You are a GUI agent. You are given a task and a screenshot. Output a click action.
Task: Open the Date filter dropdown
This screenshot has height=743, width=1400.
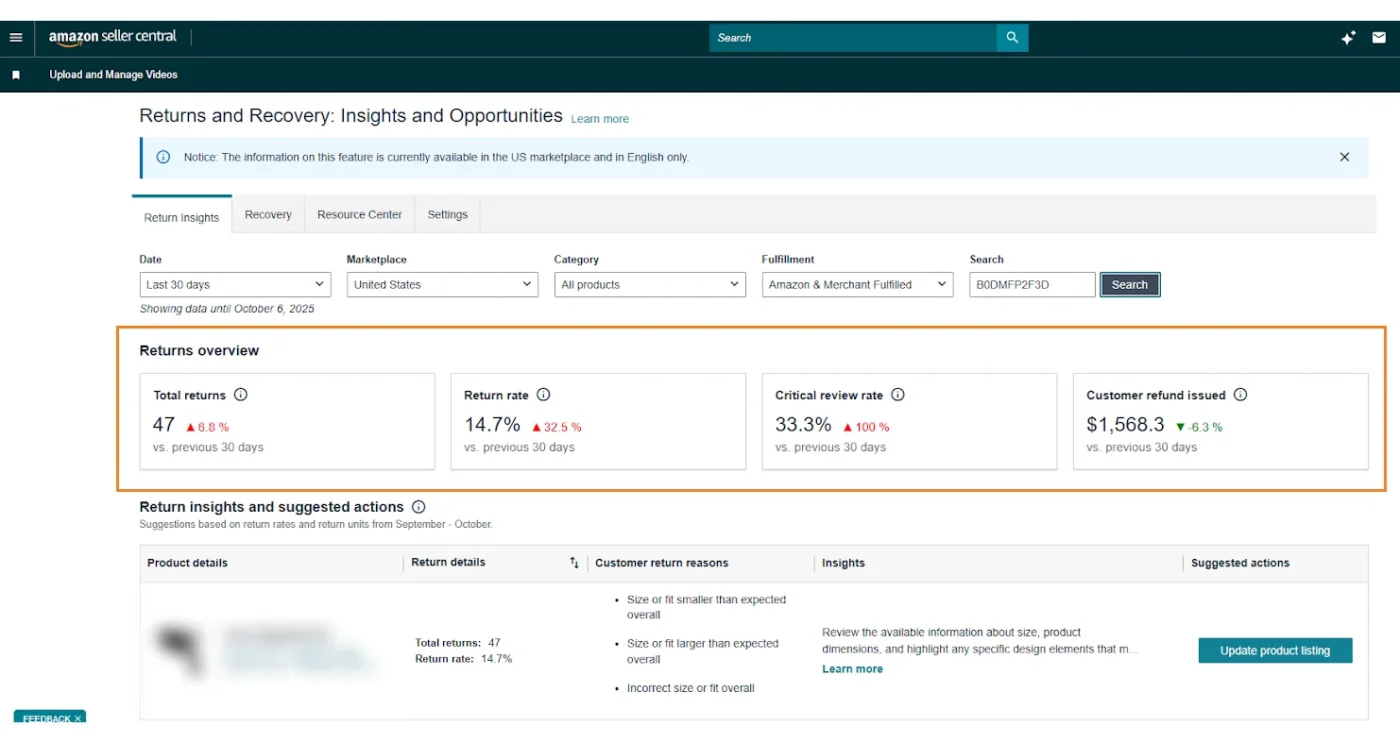click(x=235, y=284)
